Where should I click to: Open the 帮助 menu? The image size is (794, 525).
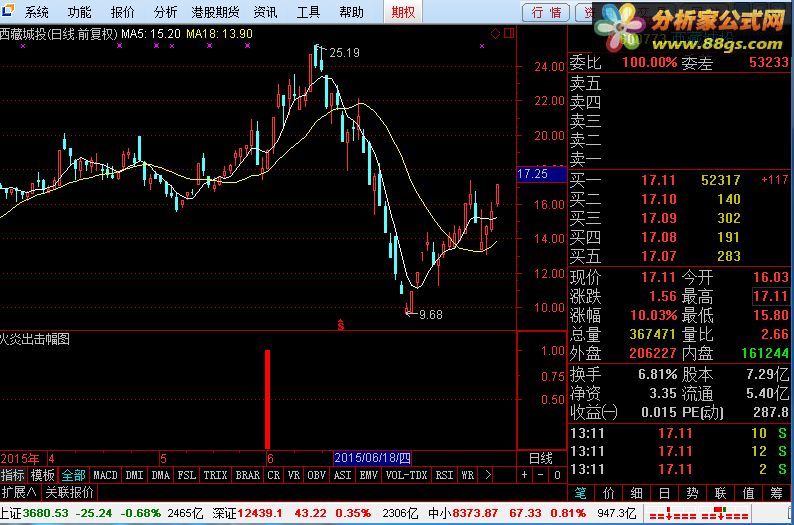point(351,11)
